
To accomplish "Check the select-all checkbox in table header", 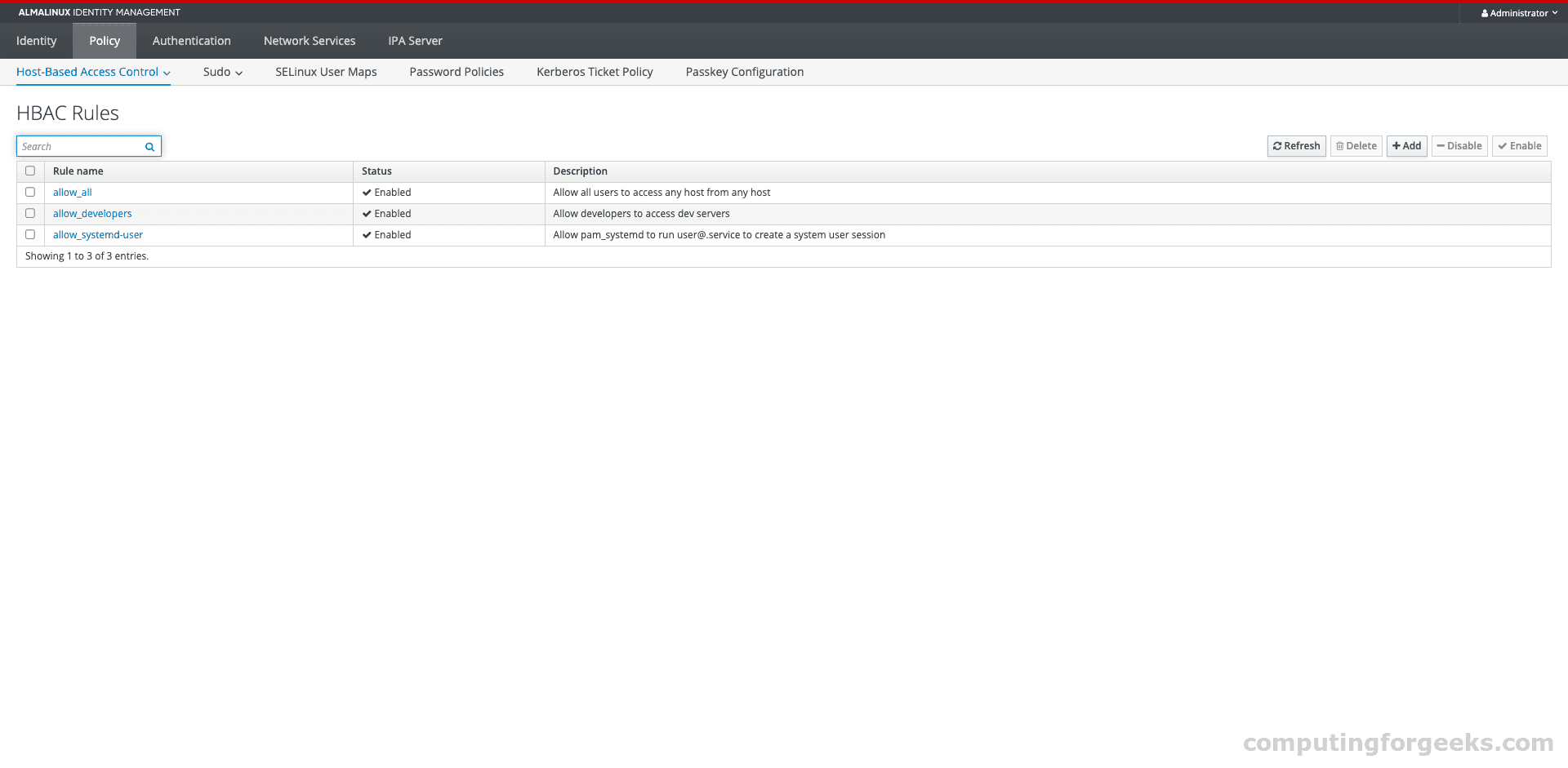I will 30,171.
